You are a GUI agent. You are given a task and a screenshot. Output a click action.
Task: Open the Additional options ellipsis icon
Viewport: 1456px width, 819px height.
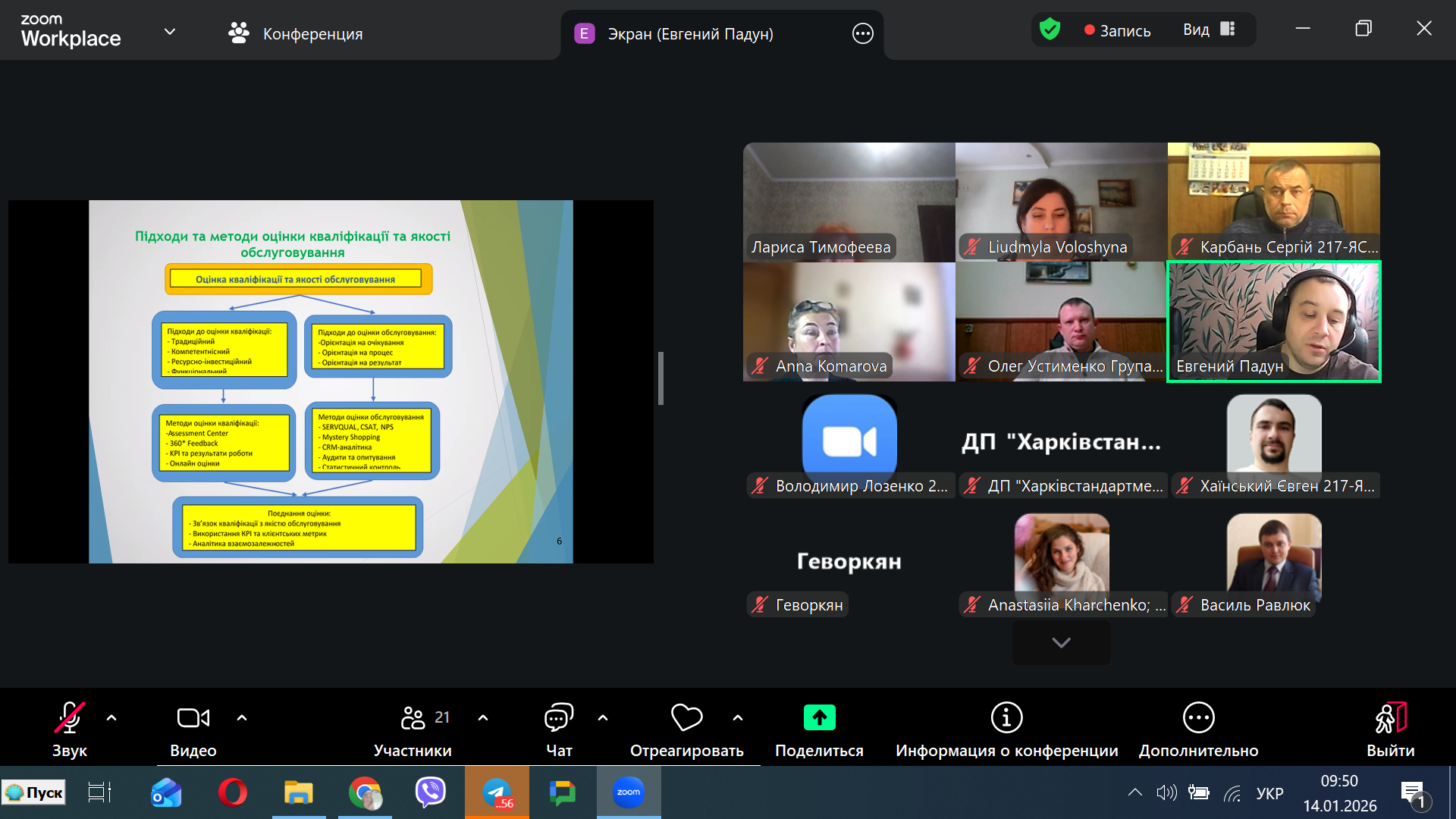pyautogui.click(x=1198, y=717)
